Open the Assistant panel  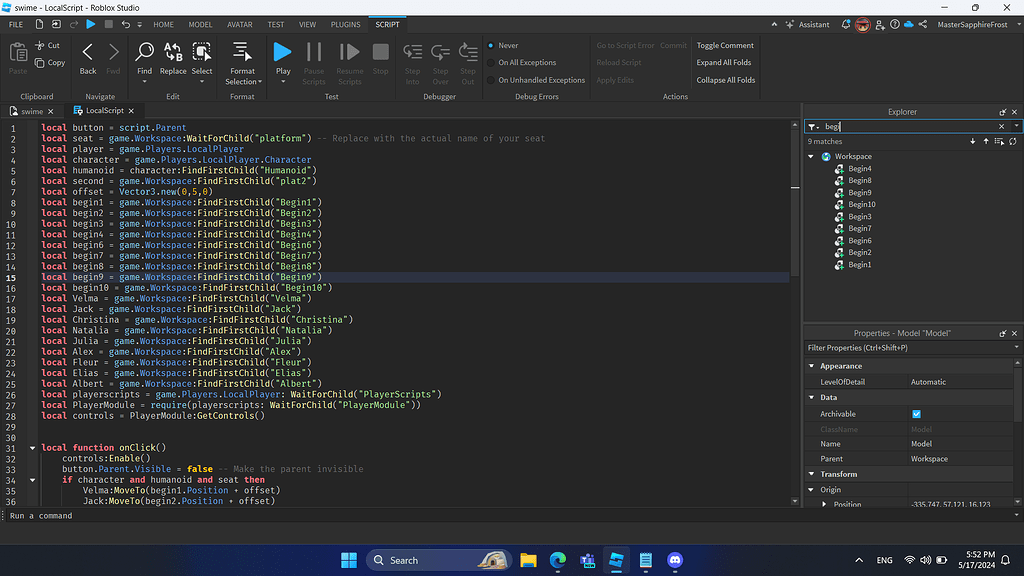coord(807,24)
